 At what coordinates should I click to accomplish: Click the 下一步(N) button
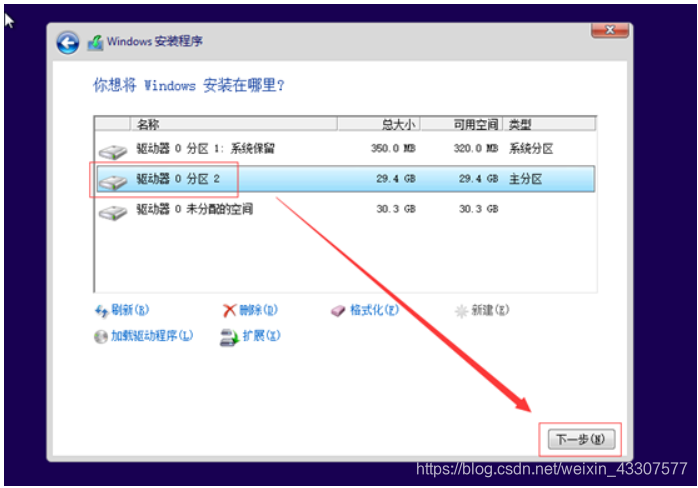581,439
